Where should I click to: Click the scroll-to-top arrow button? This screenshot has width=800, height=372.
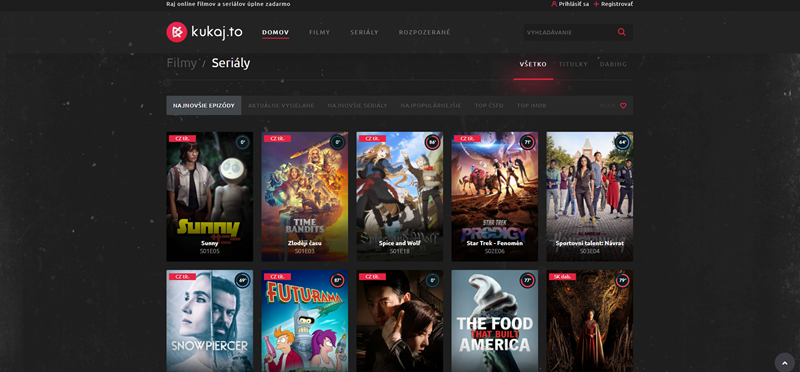tap(785, 362)
